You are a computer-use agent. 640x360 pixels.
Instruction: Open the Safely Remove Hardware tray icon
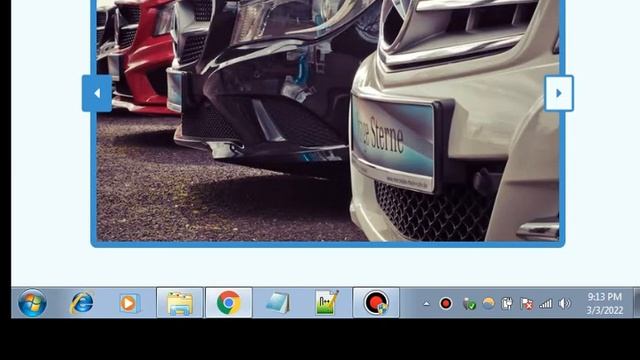tap(469, 304)
